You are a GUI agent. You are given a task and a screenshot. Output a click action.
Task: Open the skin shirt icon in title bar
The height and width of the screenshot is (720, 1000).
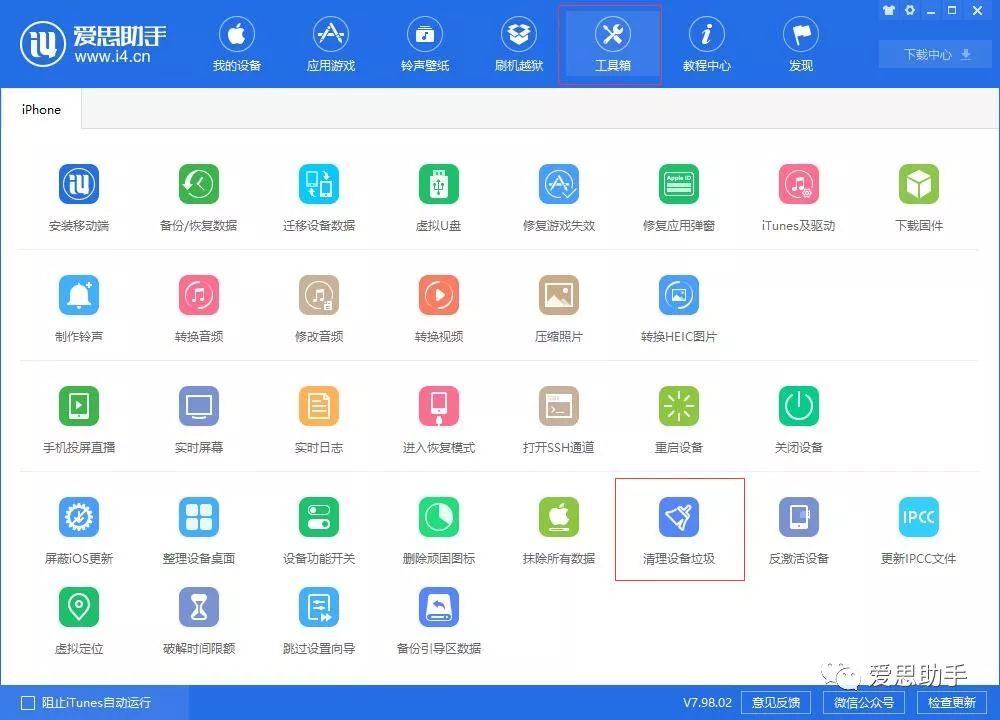tap(888, 10)
